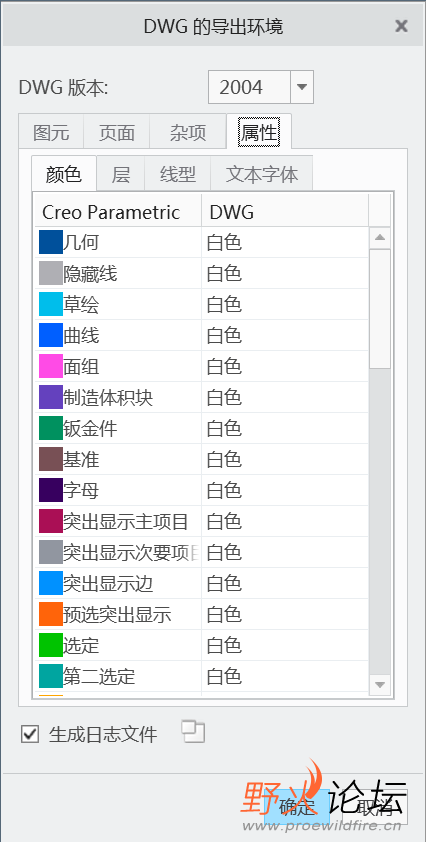Open the DWG version dropdown arrow
The width and height of the screenshot is (426, 842).
pos(302,87)
